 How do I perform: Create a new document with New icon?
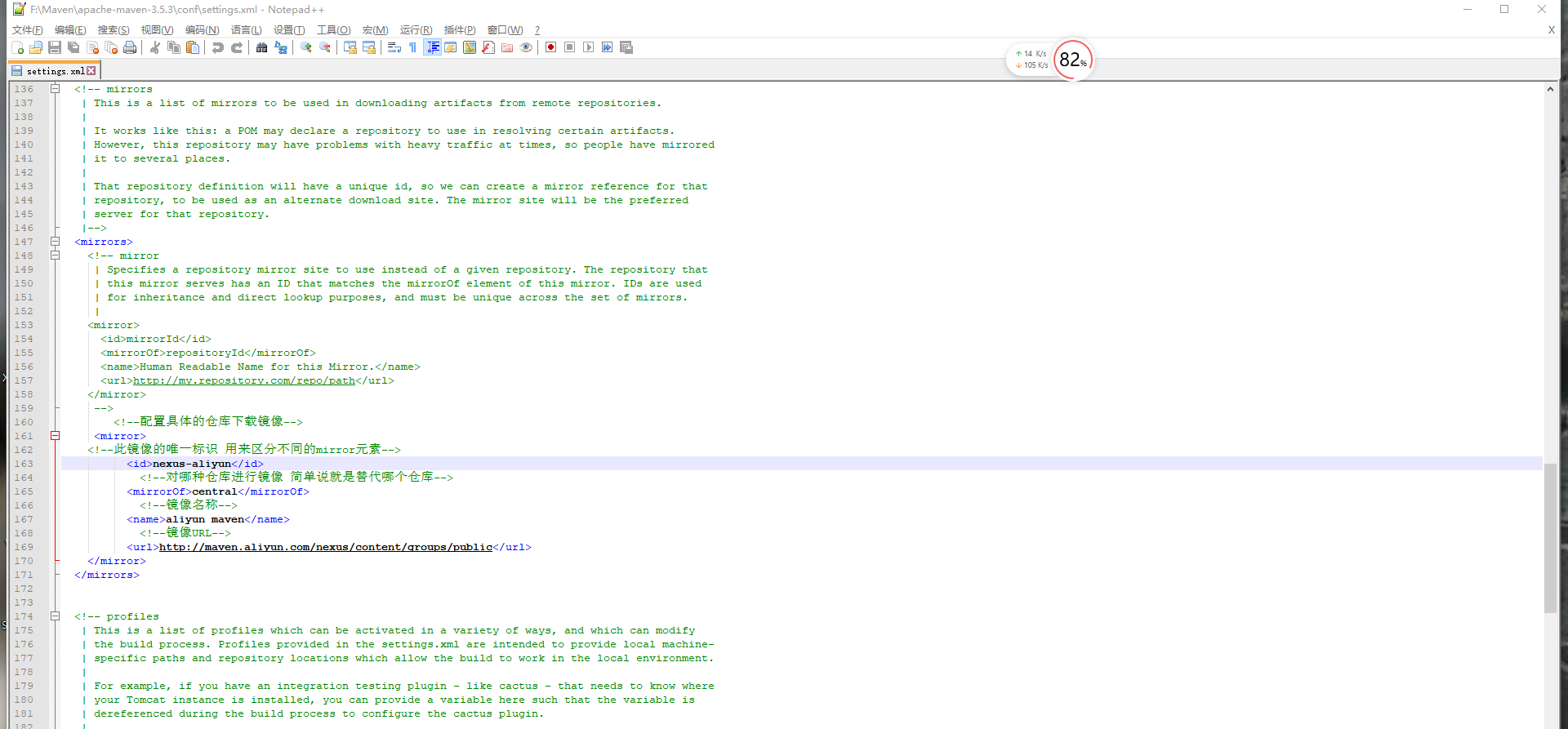[x=17, y=47]
